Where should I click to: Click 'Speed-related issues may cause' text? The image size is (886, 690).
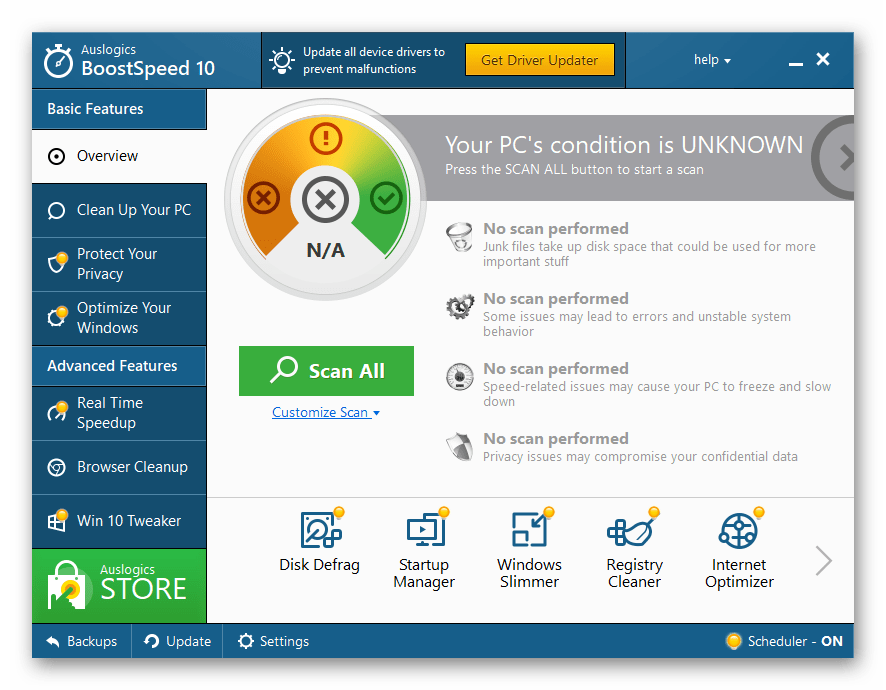(x=657, y=394)
